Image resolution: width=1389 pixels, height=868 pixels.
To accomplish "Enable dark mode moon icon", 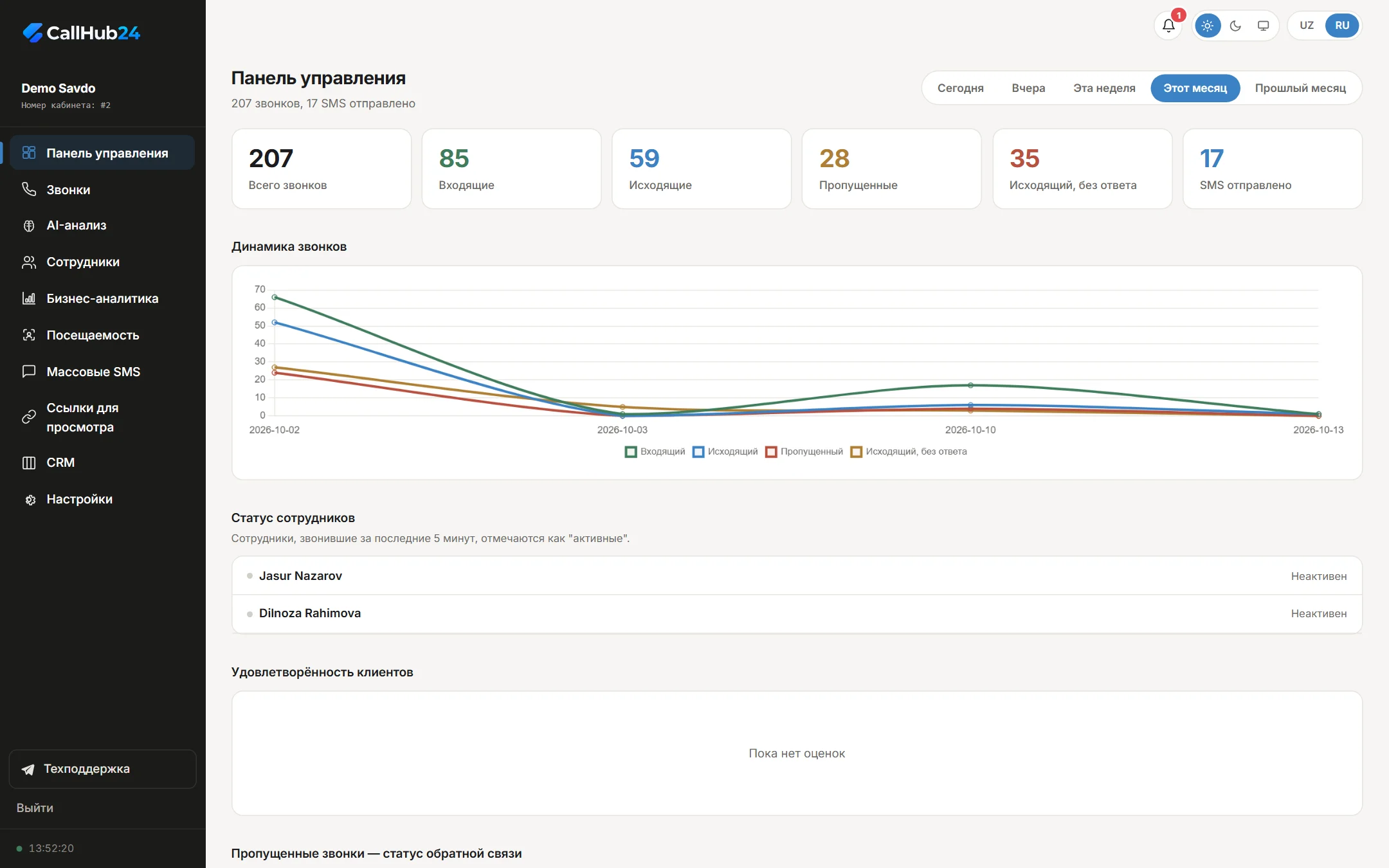I will (x=1235, y=26).
